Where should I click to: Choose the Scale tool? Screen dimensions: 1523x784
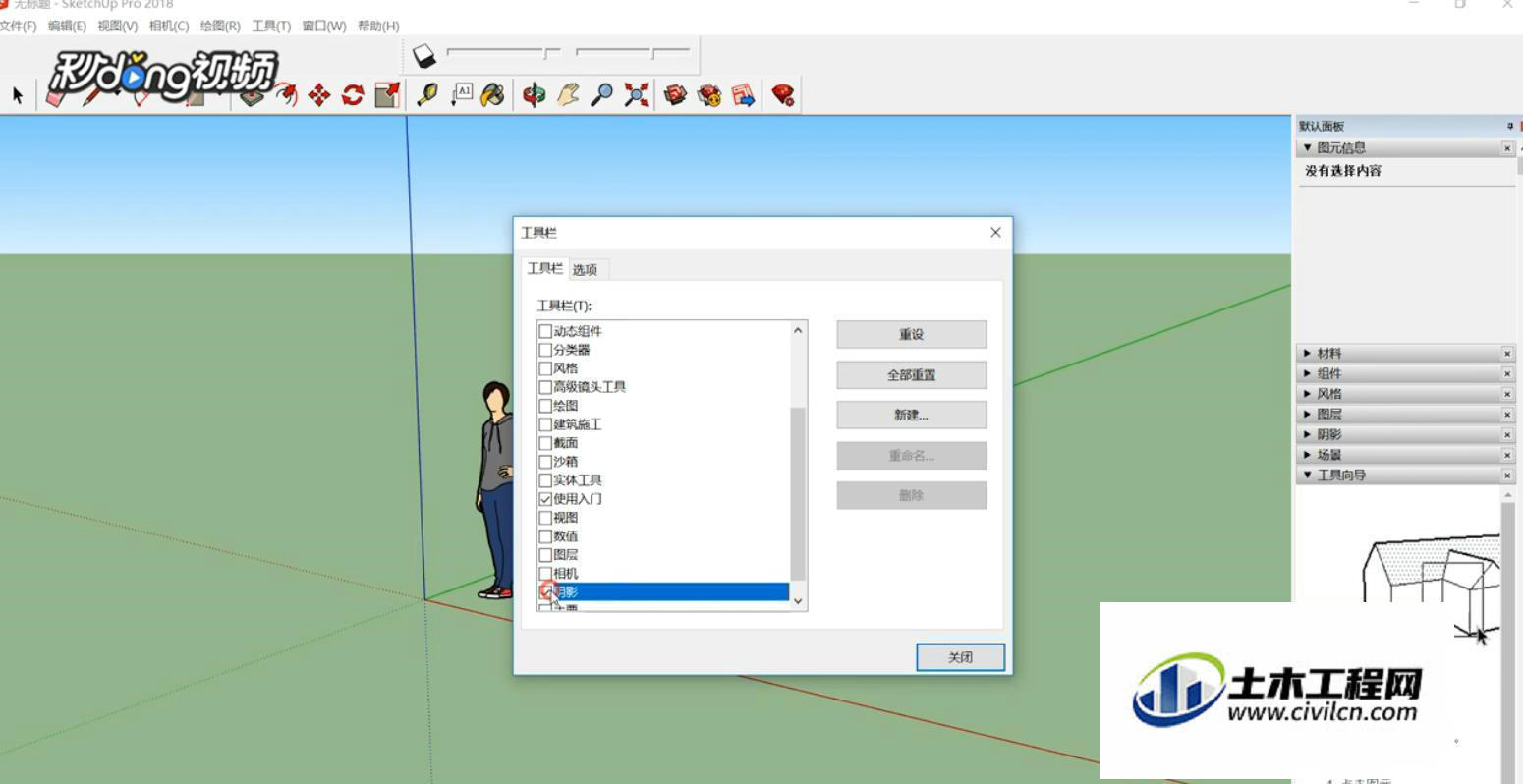tap(387, 95)
